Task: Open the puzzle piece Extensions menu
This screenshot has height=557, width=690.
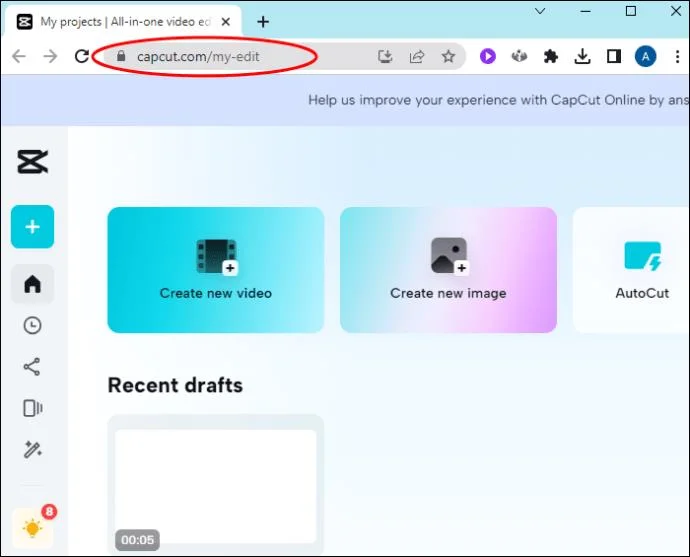Action: (x=551, y=56)
